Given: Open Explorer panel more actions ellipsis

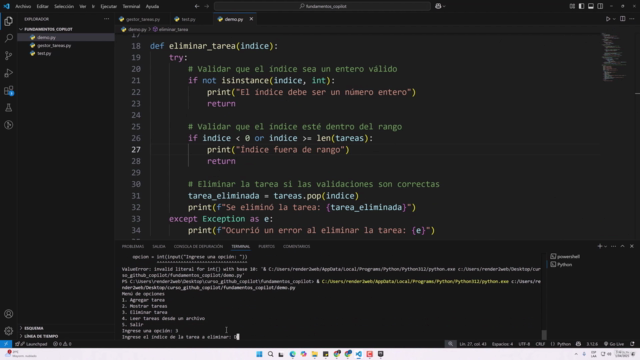Looking at the screenshot, I should 106,19.
